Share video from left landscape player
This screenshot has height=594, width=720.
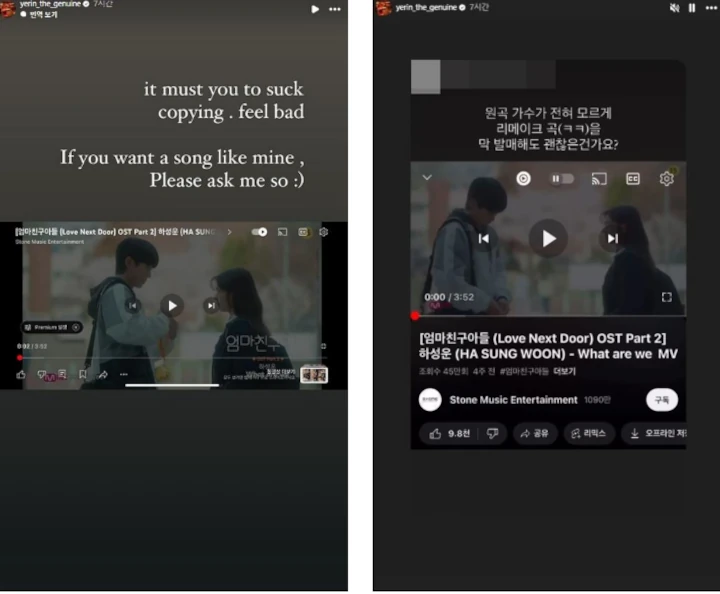[x=103, y=375]
